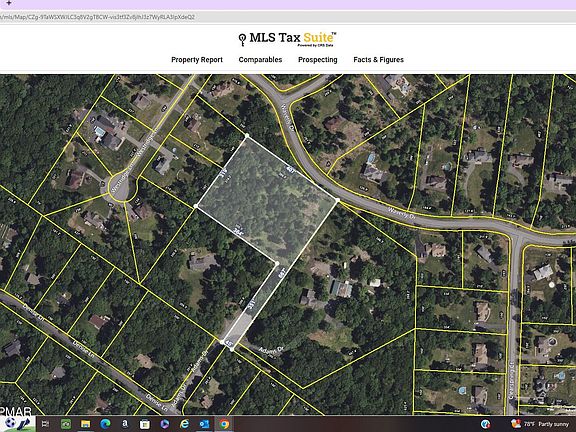Open the Amazon taskbar icon
The image size is (576, 432).
pyautogui.click(x=125, y=424)
